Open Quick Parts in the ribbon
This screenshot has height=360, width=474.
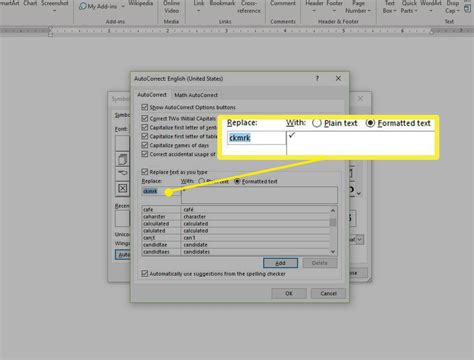[x=409, y=7]
